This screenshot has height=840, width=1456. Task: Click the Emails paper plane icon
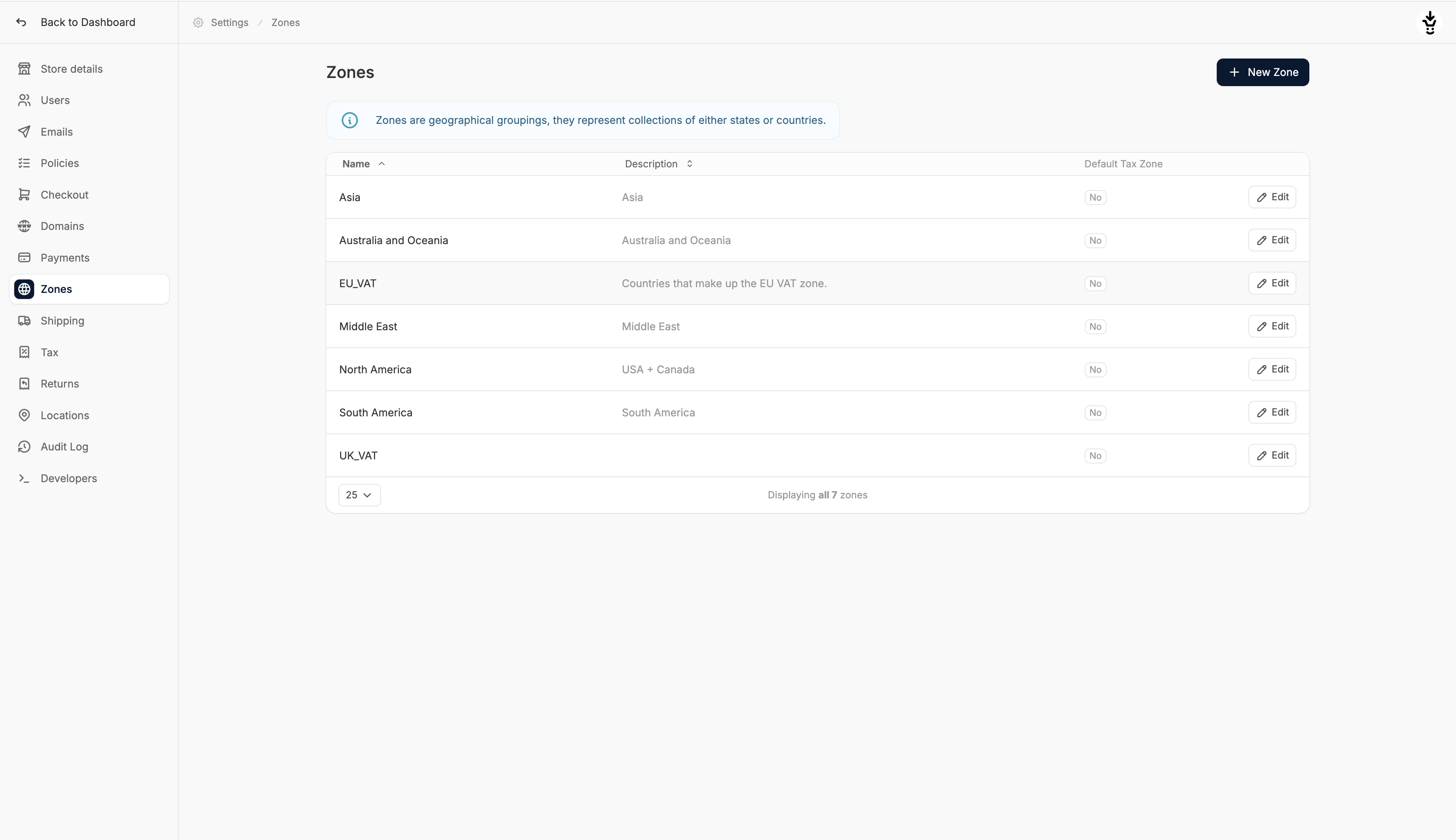[x=24, y=132]
